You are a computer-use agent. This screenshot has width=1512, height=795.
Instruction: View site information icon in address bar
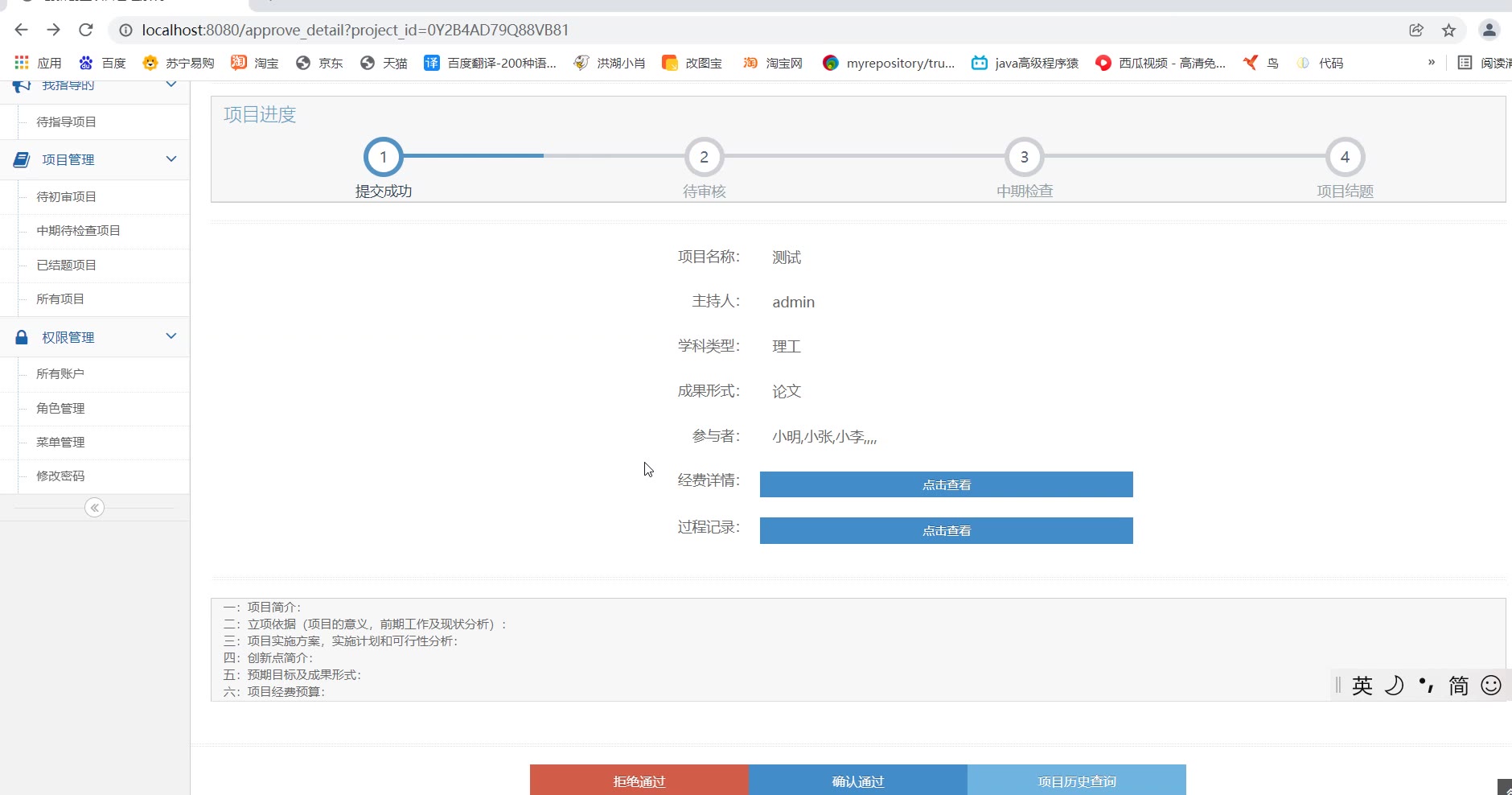[125, 31]
